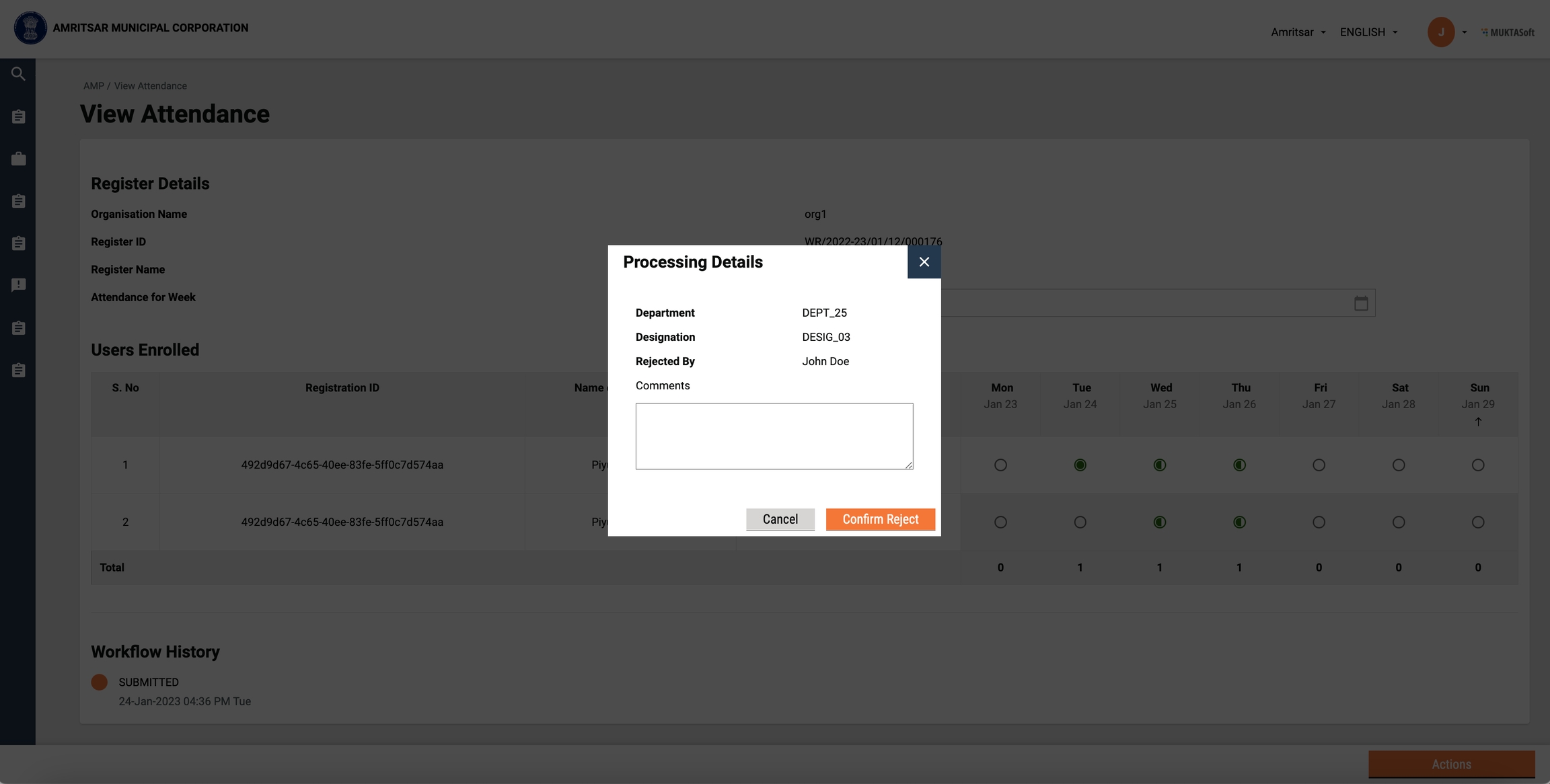The image size is (1550, 784).
Task: Open the Actions menu at the bottom
Action: [x=1451, y=765]
